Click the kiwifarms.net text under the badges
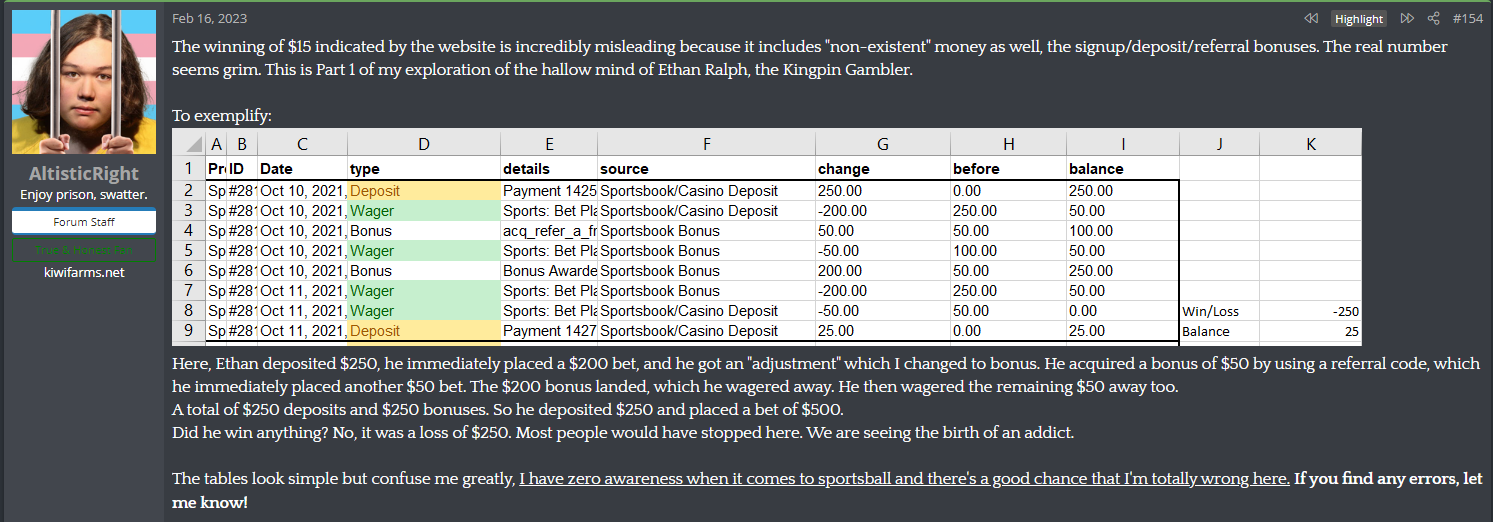 tap(83, 272)
